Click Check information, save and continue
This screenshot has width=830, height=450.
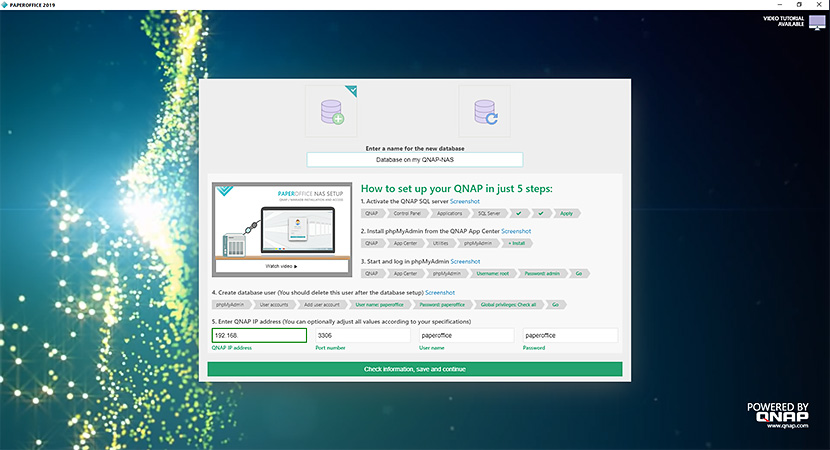[x=415, y=369]
